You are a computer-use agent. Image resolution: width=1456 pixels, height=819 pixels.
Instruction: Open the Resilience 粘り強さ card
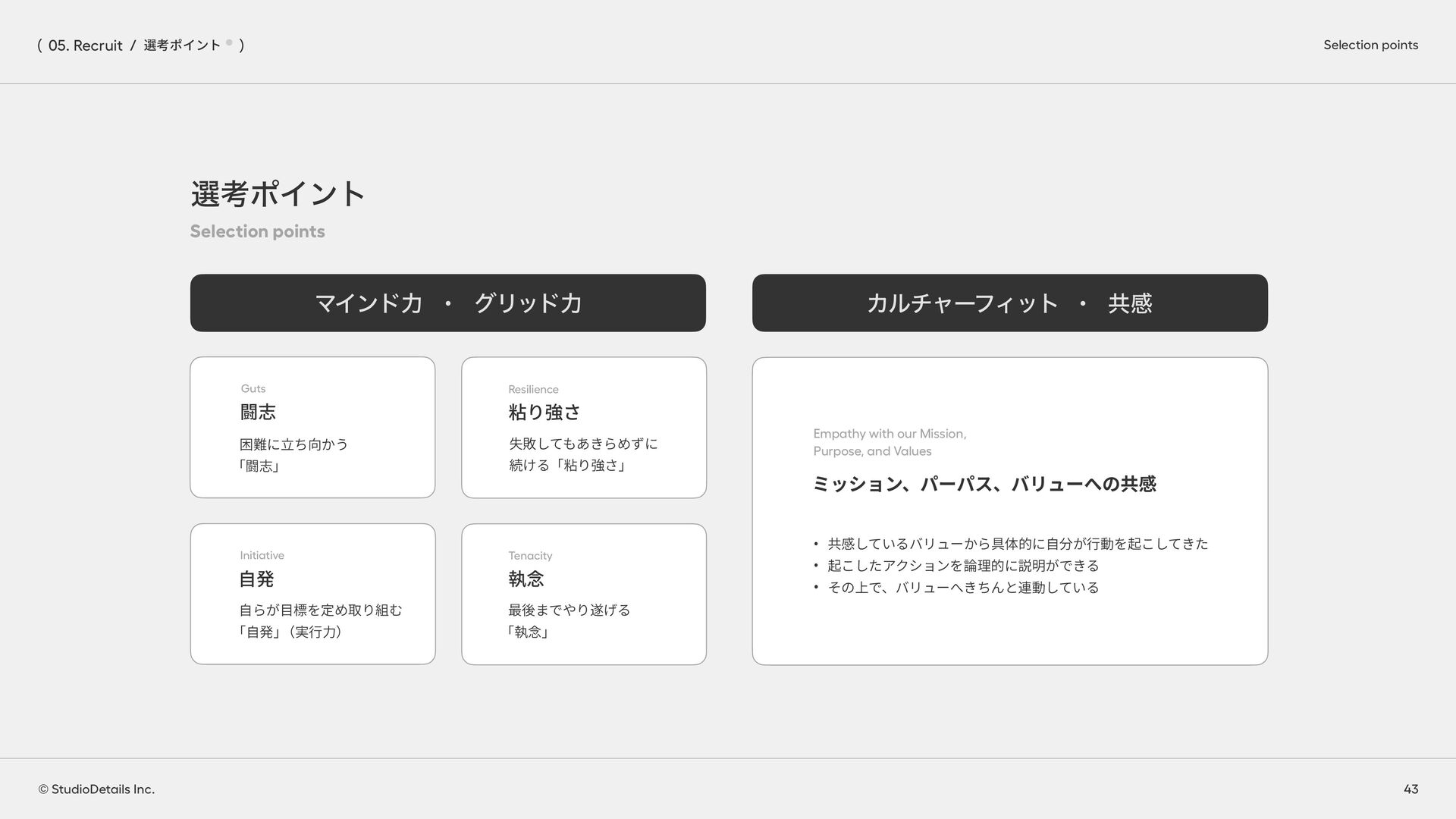pyautogui.click(x=583, y=427)
